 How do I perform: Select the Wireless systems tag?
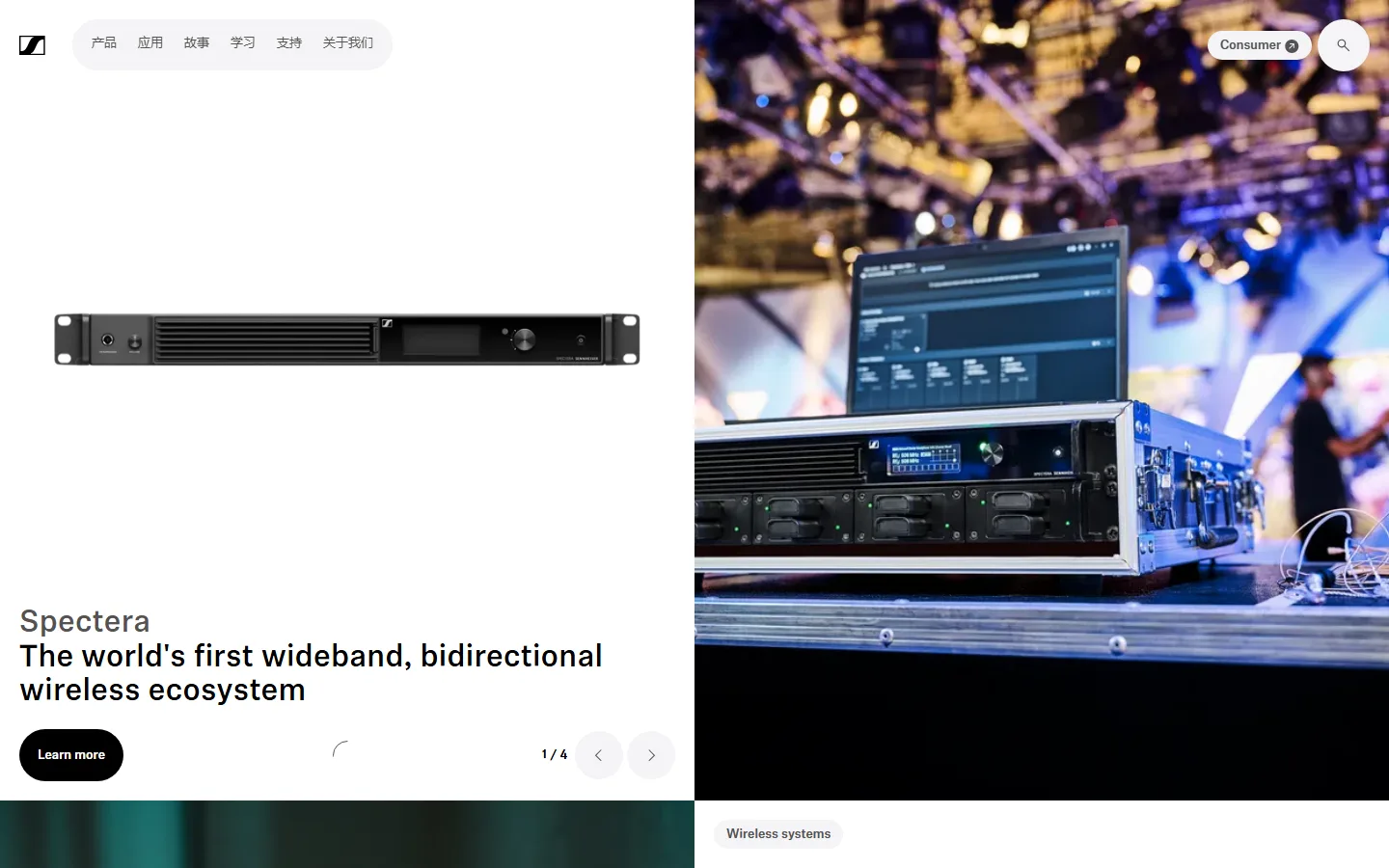click(778, 834)
